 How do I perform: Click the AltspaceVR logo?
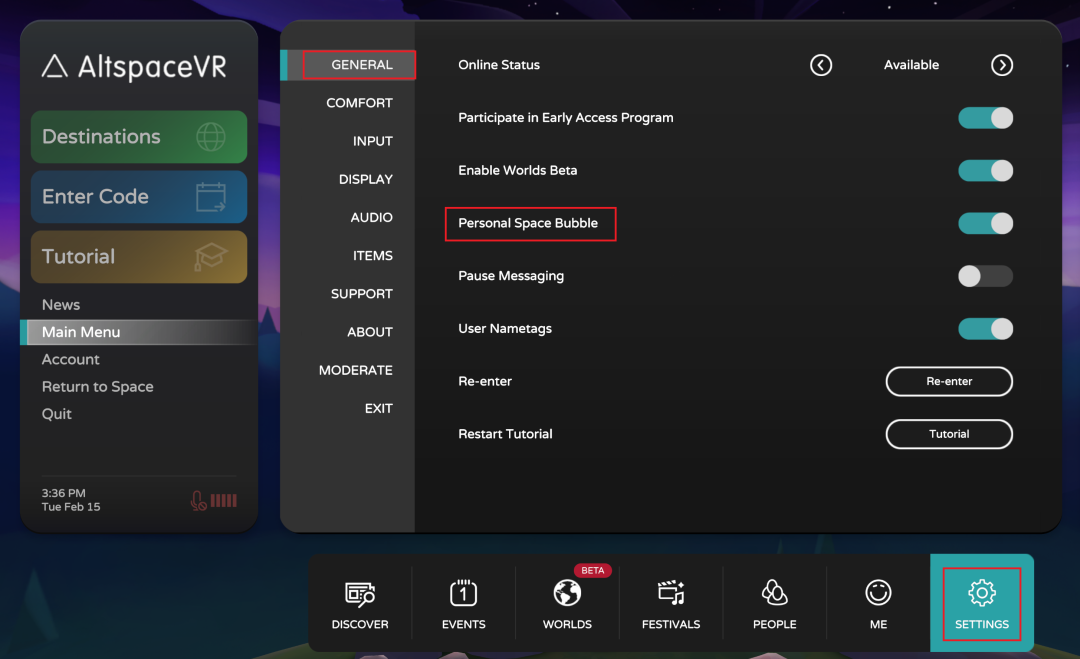tap(134, 67)
